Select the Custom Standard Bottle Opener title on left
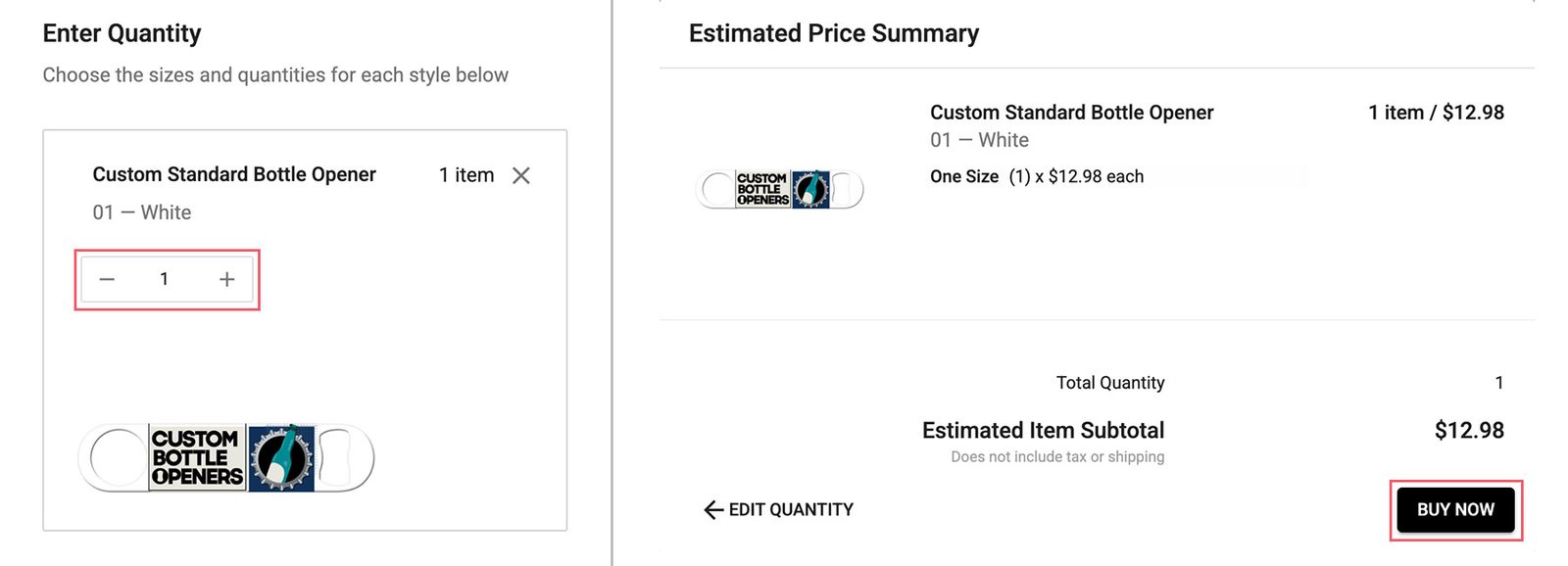Image resolution: width=1568 pixels, height=566 pixels. coord(233,174)
